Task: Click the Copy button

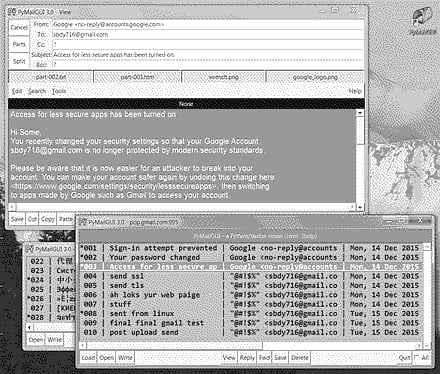Action: pos(48,219)
